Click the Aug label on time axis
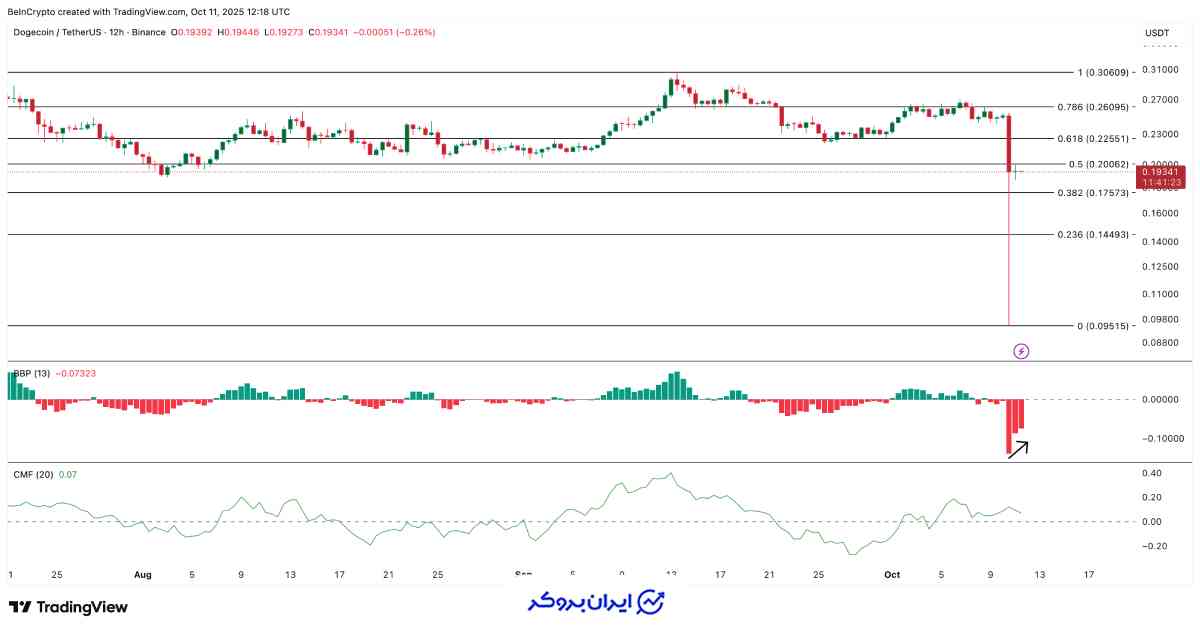 (142, 575)
